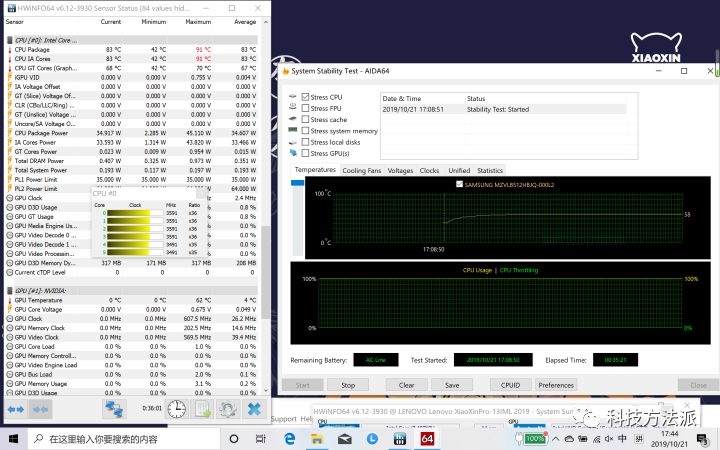Click the Save button in AIDA64

coord(452,385)
